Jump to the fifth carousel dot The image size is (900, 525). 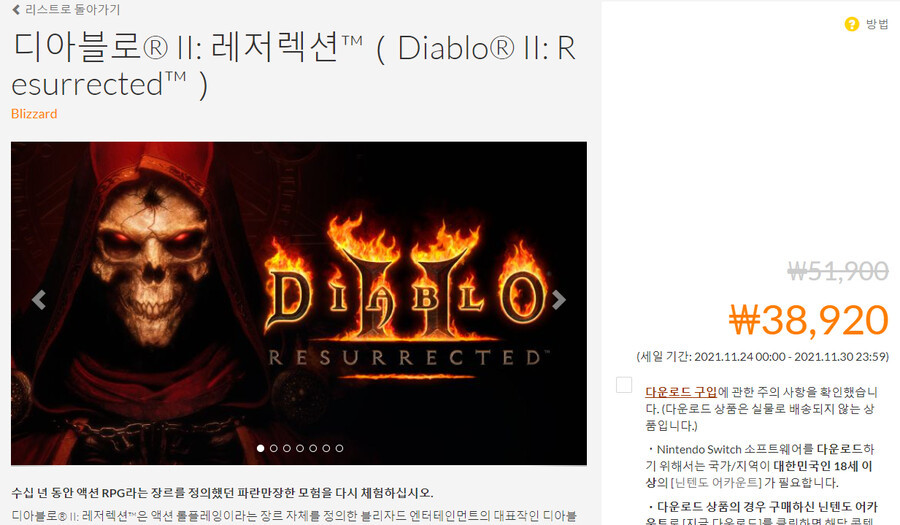313,448
